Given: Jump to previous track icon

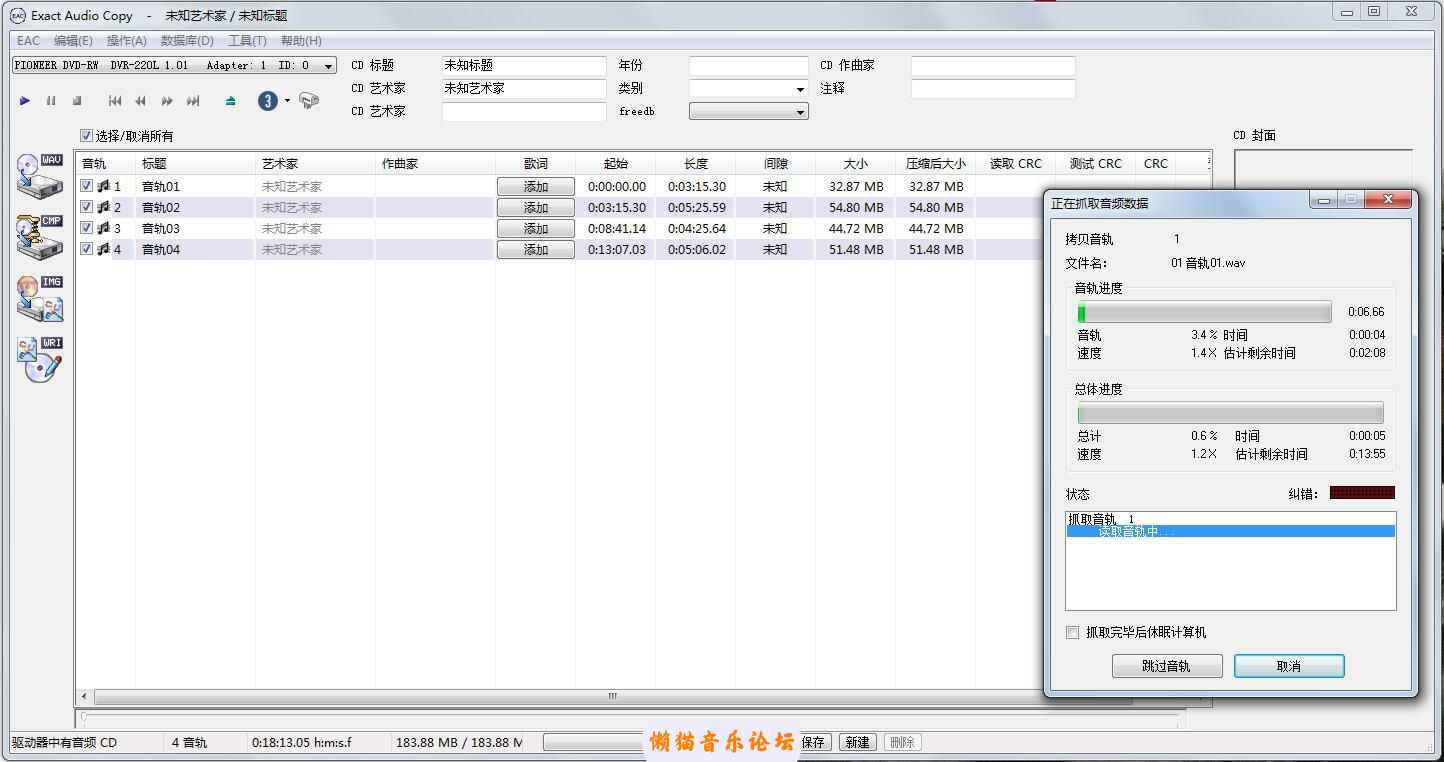Looking at the screenshot, I should 115,101.
